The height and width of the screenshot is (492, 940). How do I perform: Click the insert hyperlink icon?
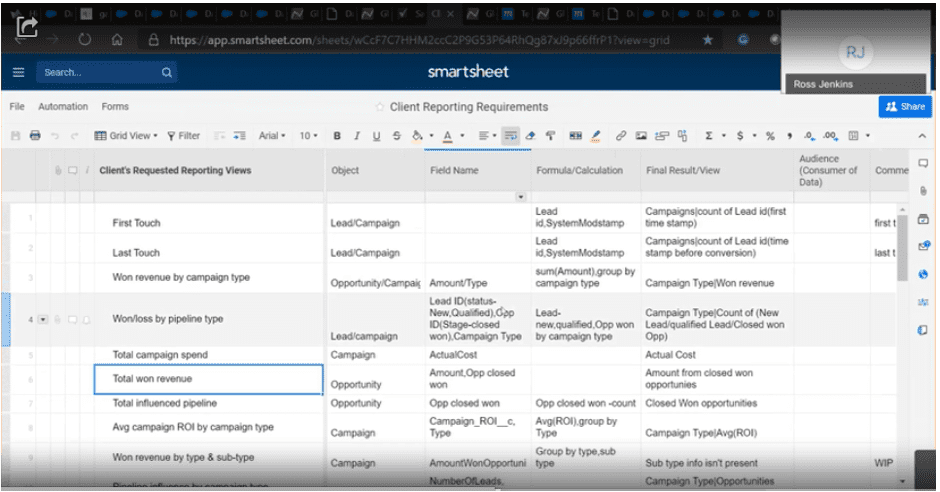[x=621, y=136]
